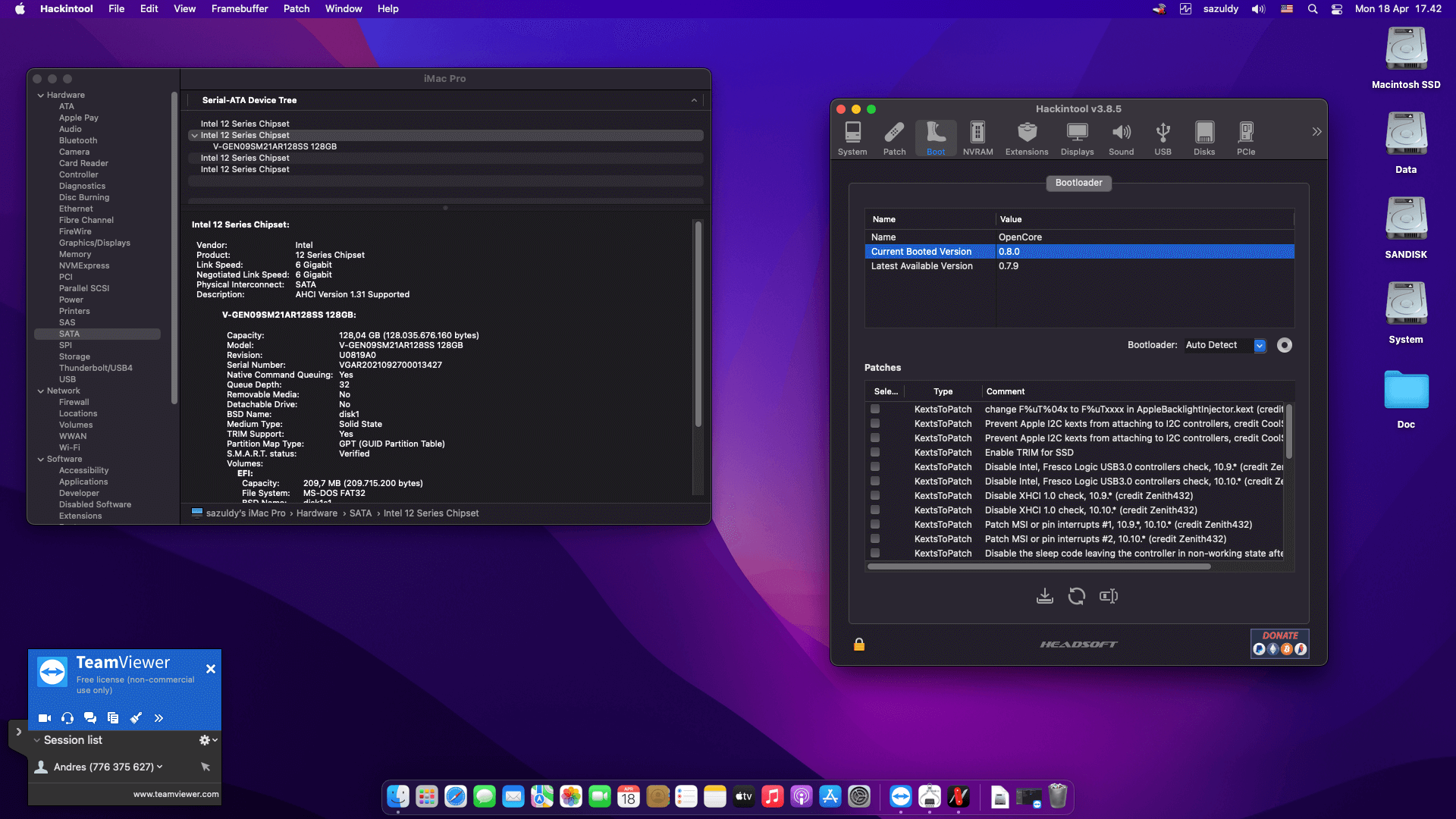Open the PCIe toolbar icon

point(1246,139)
